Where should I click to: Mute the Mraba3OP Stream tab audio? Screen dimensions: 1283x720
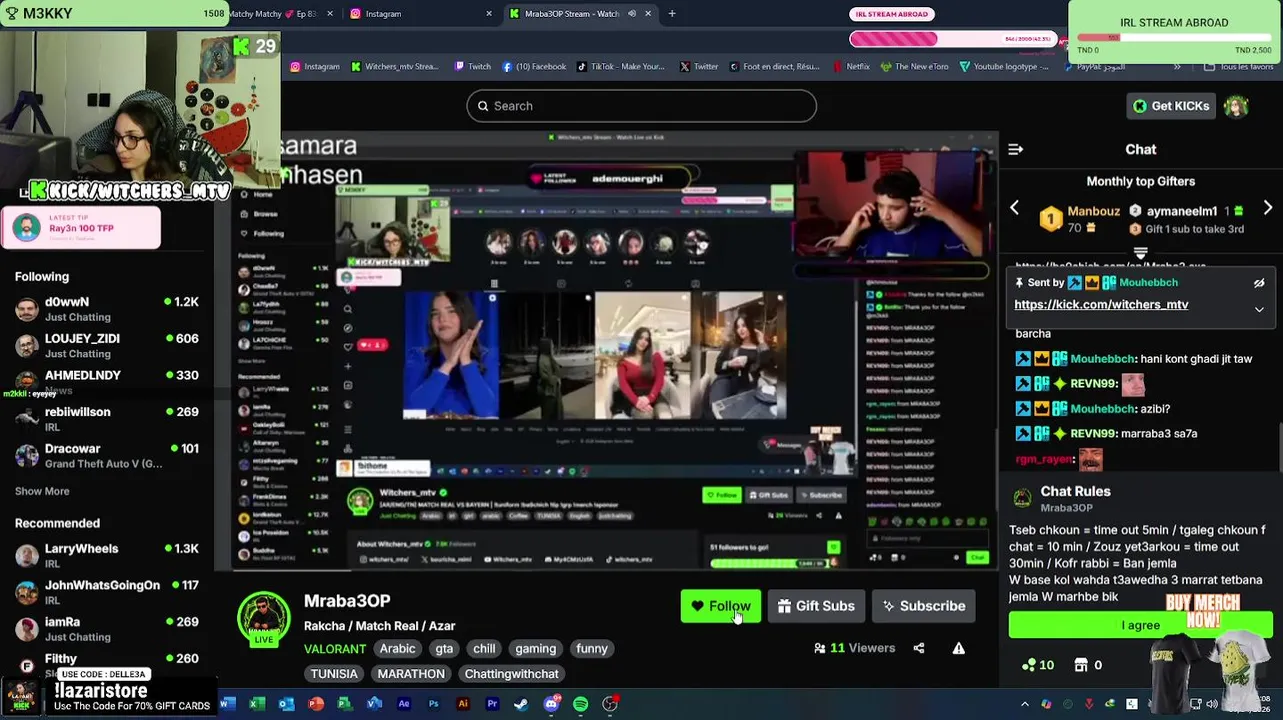(631, 14)
